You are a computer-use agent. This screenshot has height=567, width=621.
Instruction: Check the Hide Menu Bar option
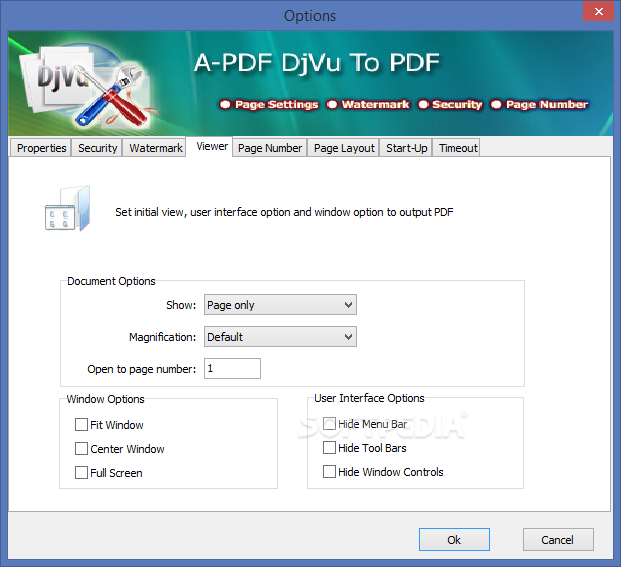pos(329,424)
